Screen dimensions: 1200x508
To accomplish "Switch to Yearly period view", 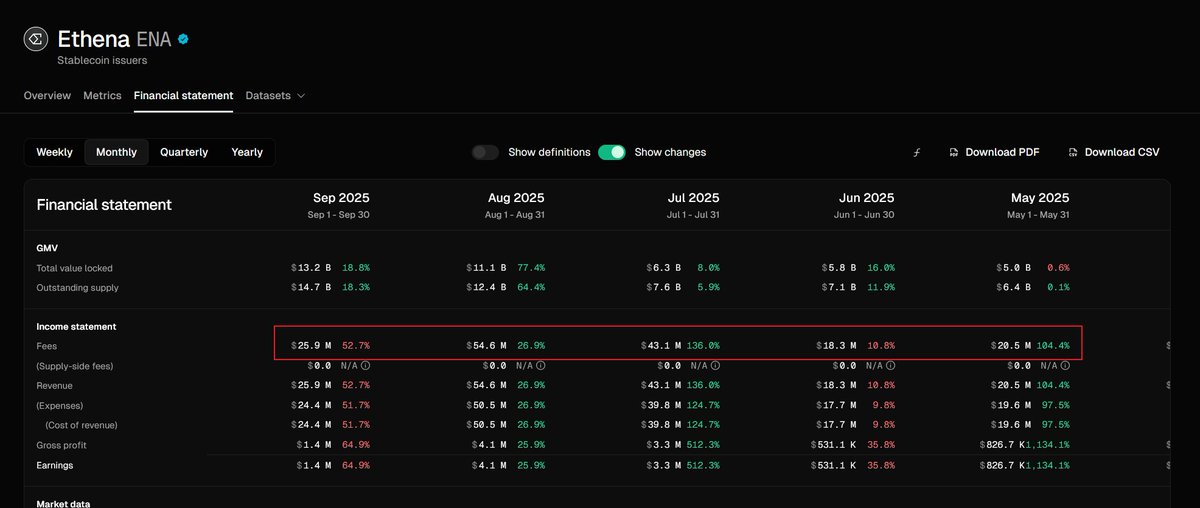I will point(247,152).
